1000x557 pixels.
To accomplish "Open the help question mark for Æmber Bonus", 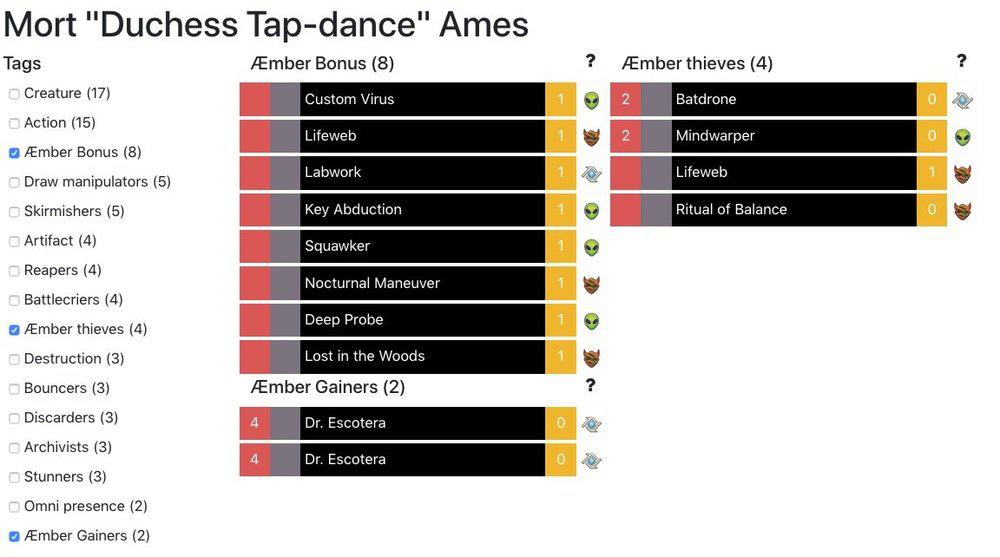I will pyautogui.click(x=590, y=62).
